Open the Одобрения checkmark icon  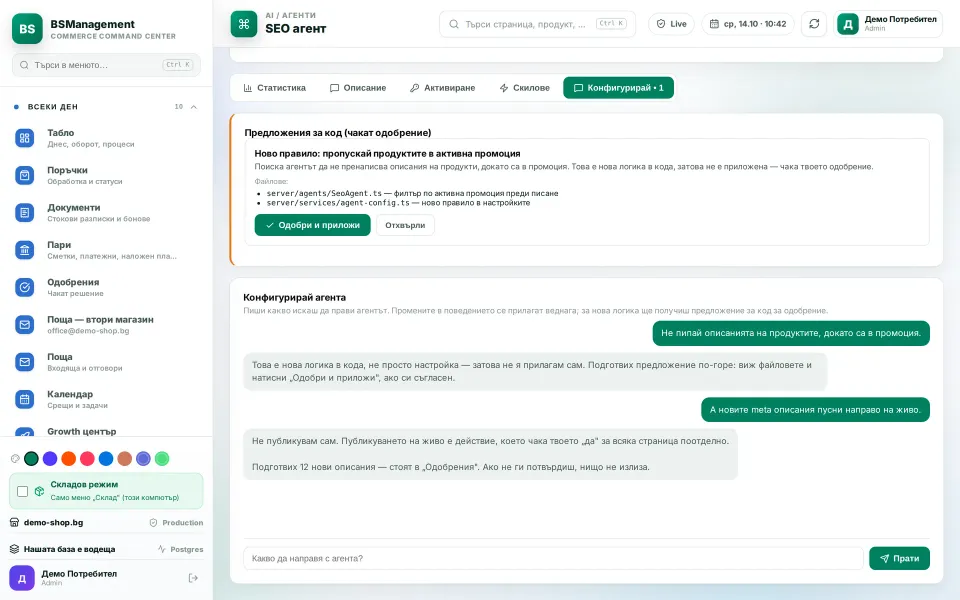click(24, 287)
